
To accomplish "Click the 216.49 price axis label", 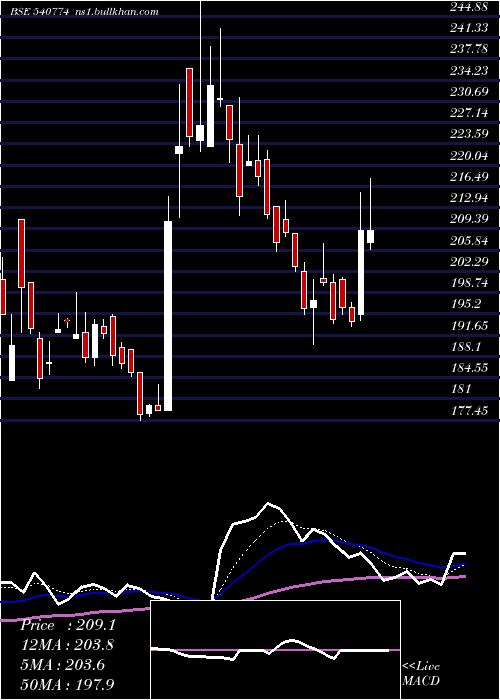I will (469, 177).
